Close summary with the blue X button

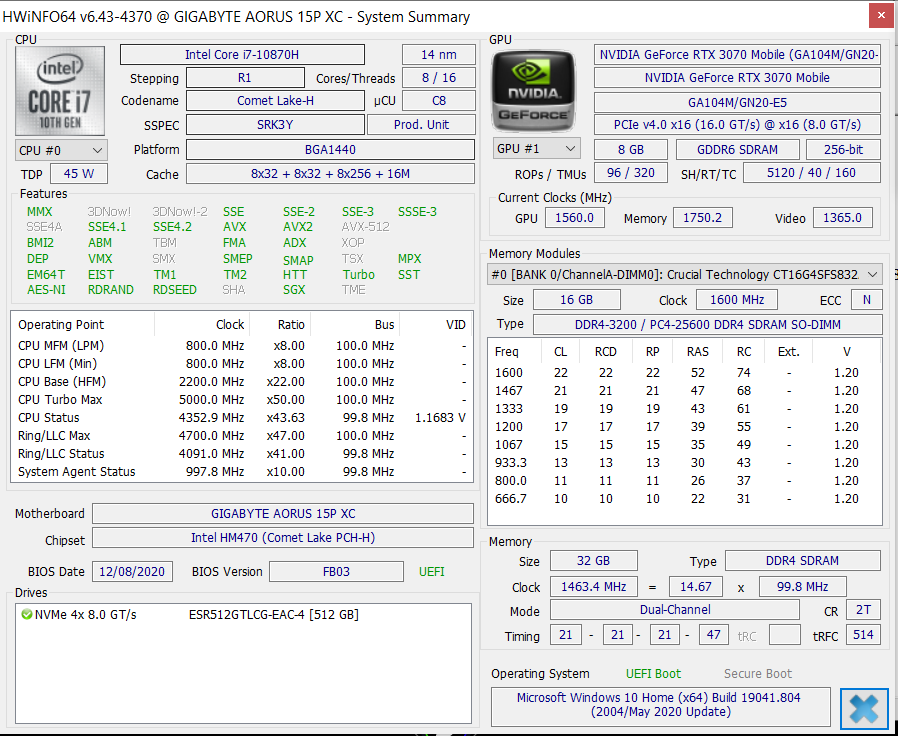point(864,708)
